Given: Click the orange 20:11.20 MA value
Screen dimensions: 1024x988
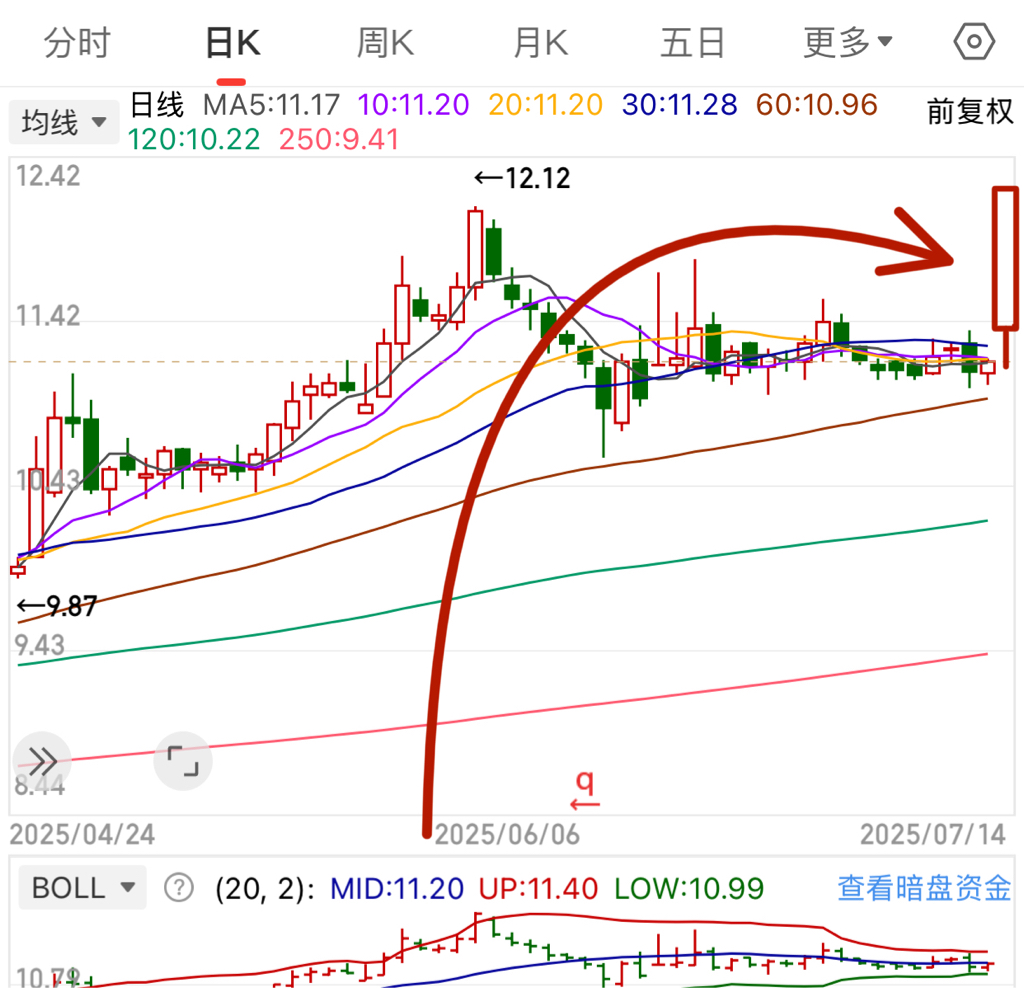Looking at the screenshot, I should 545,104.
